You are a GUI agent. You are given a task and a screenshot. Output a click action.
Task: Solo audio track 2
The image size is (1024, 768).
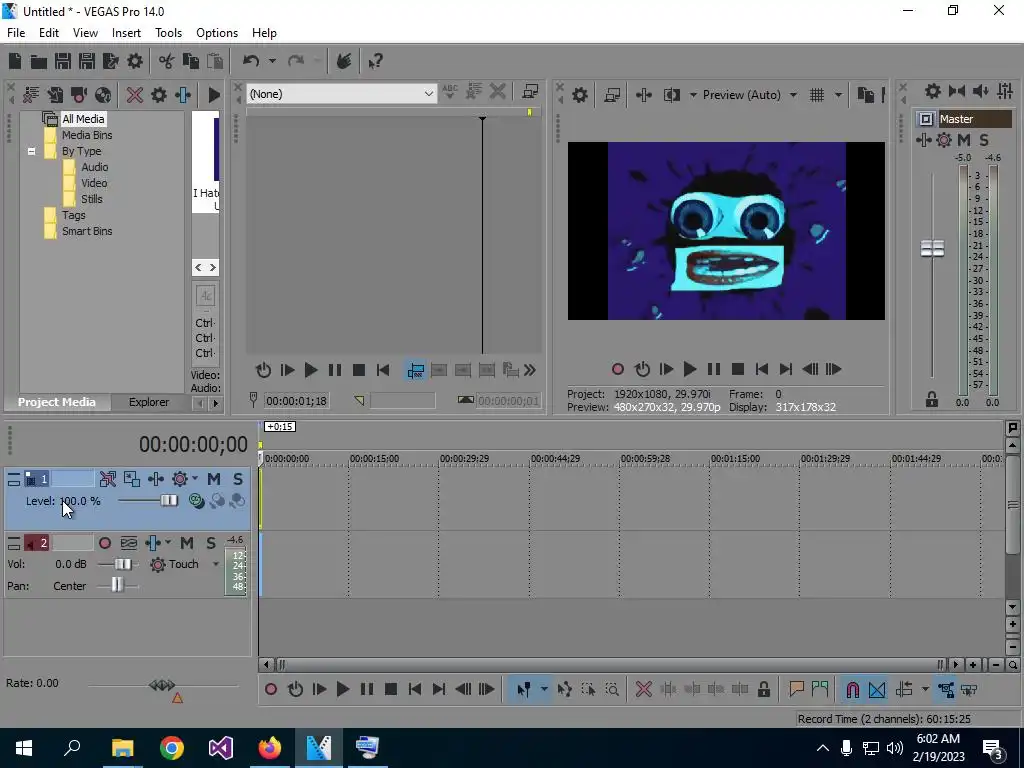210,543
